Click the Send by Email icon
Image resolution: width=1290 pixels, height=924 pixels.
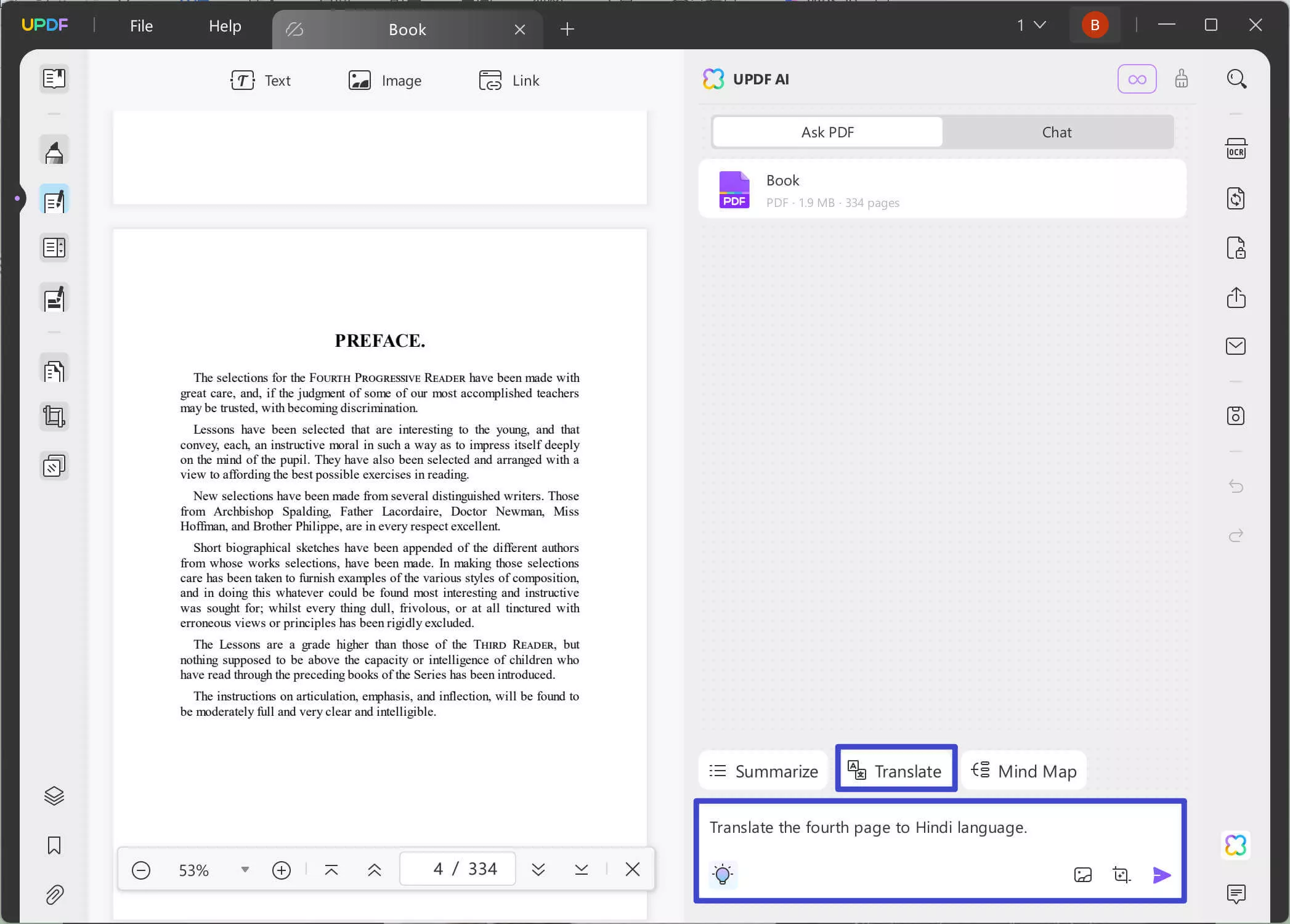coord(1236,346)
